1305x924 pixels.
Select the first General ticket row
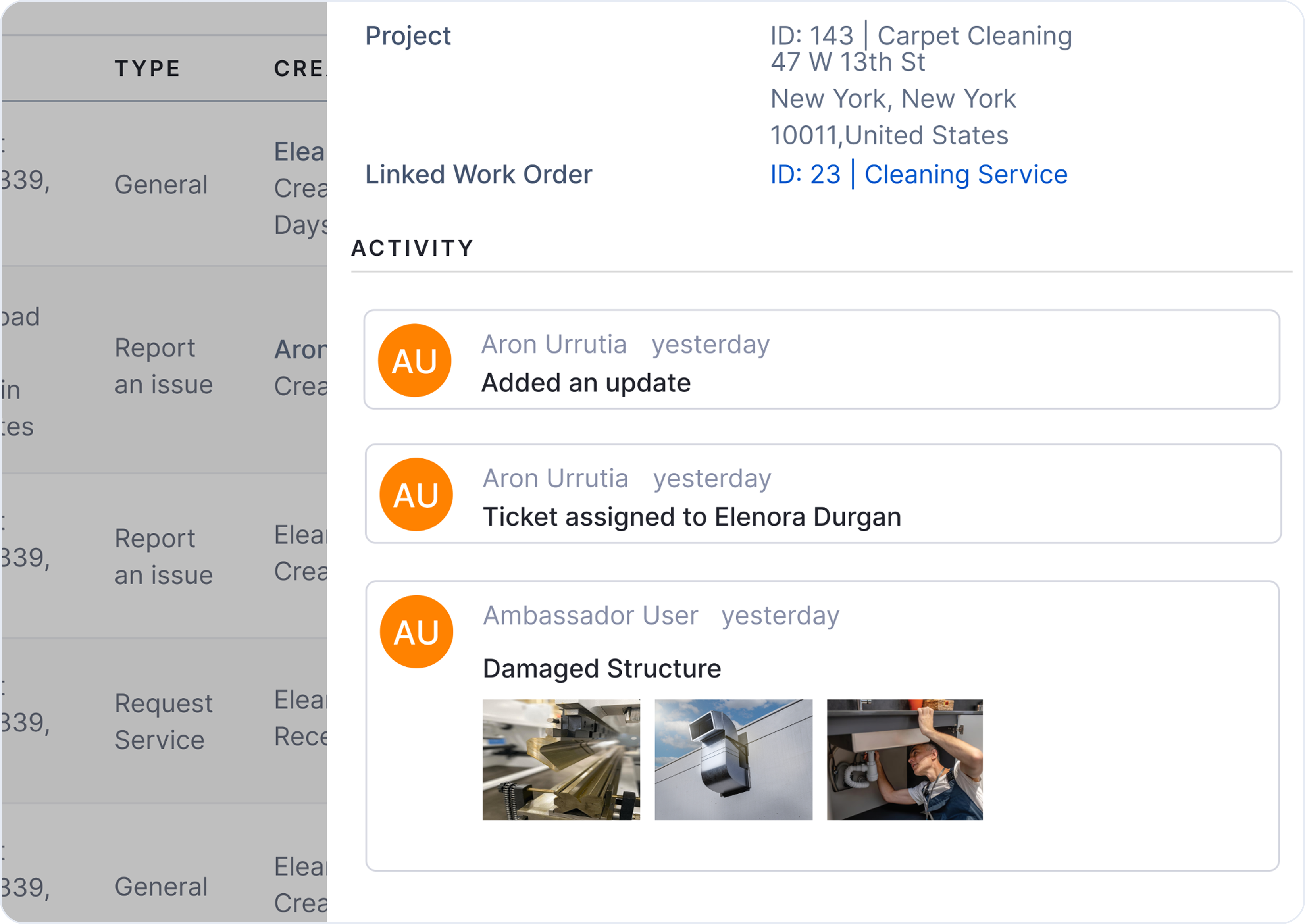[x=161, y=184]
